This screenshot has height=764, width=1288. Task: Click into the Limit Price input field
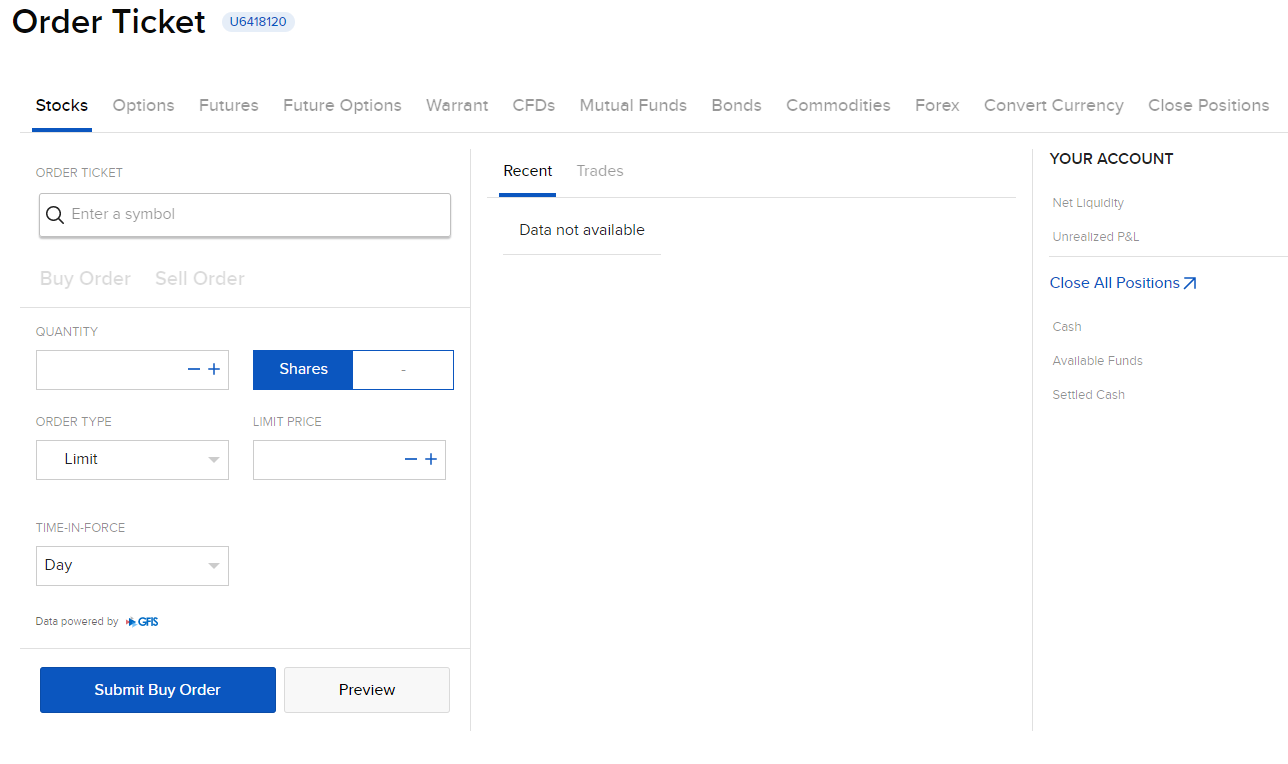click(349, 460)
